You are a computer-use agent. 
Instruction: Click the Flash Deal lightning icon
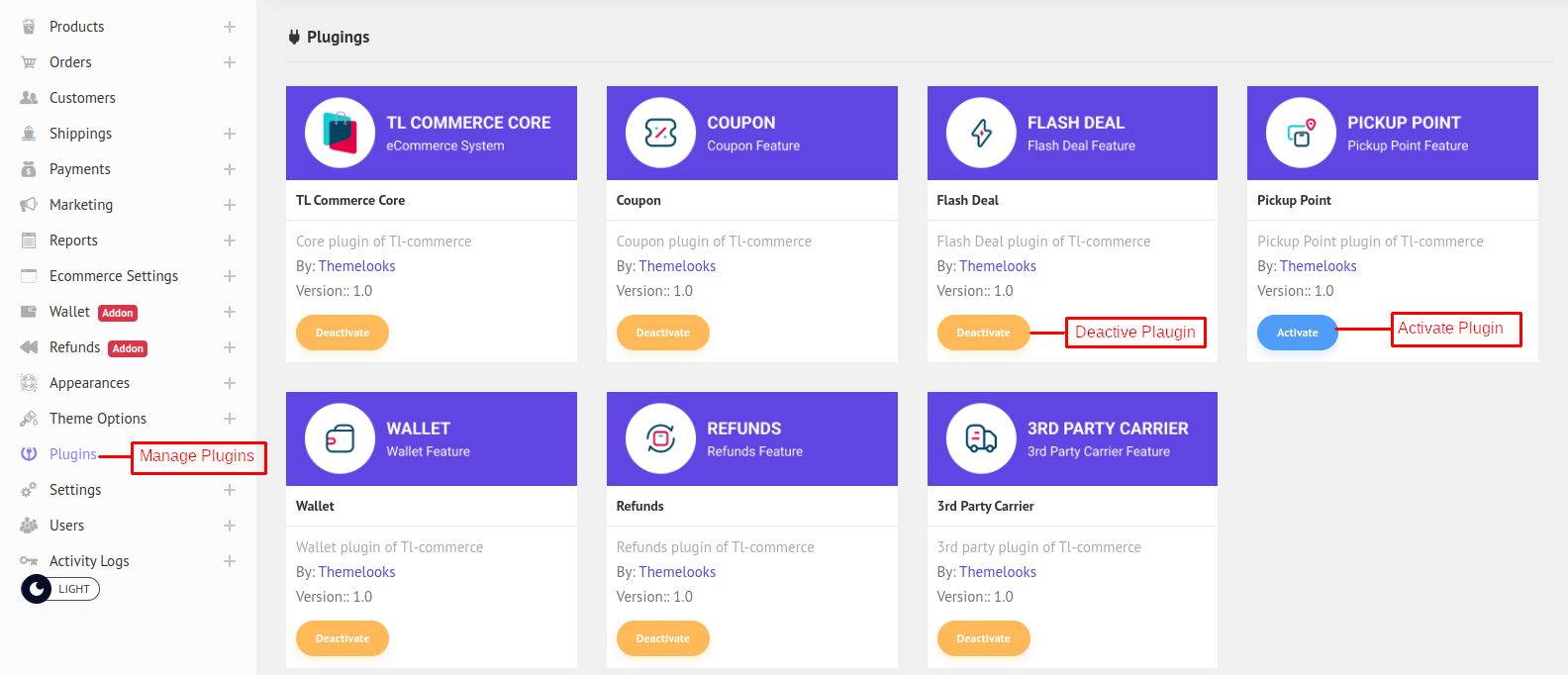click(981, 133)
